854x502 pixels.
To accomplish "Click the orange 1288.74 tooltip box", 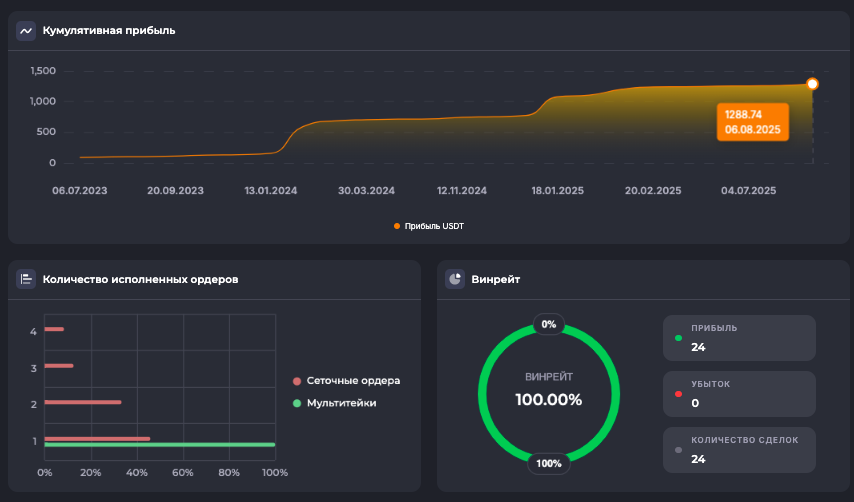I will (753, 122).
